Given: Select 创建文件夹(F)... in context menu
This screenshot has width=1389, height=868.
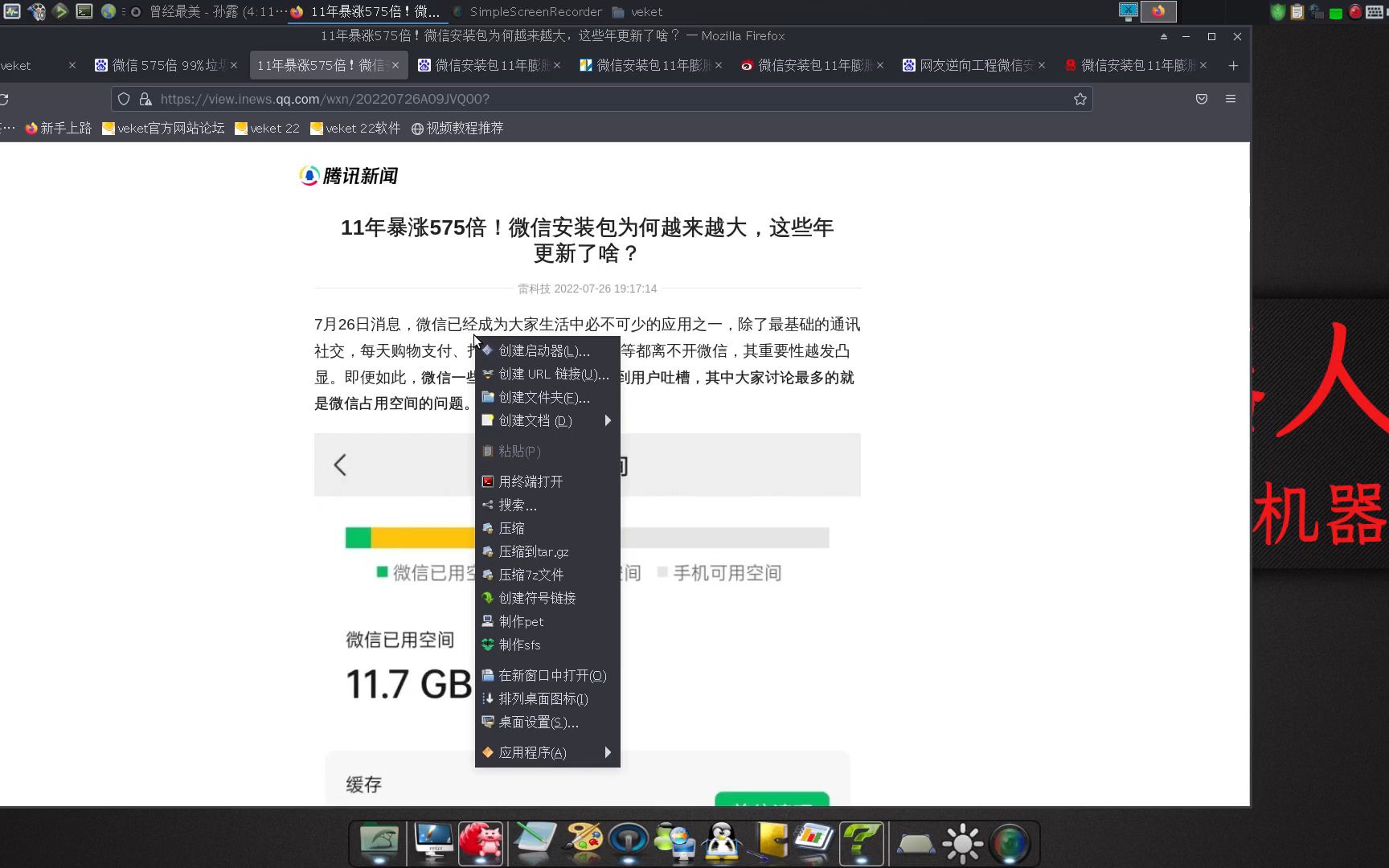Looking at the screenshot, I should point(547,397).
